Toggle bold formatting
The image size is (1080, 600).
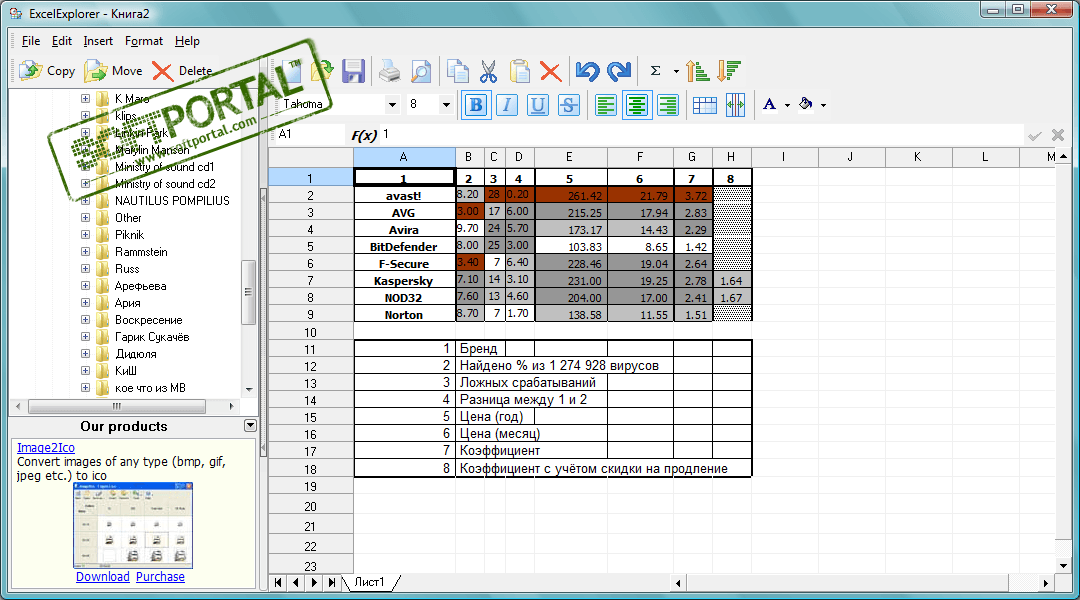click(x=475, y=105)
